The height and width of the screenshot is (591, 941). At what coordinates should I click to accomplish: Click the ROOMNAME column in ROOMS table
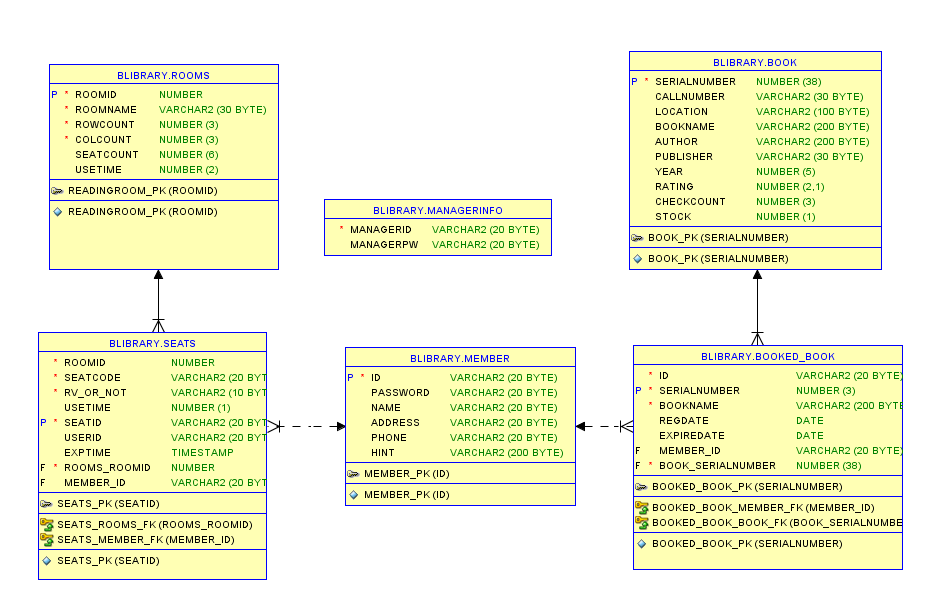(106, 110)
